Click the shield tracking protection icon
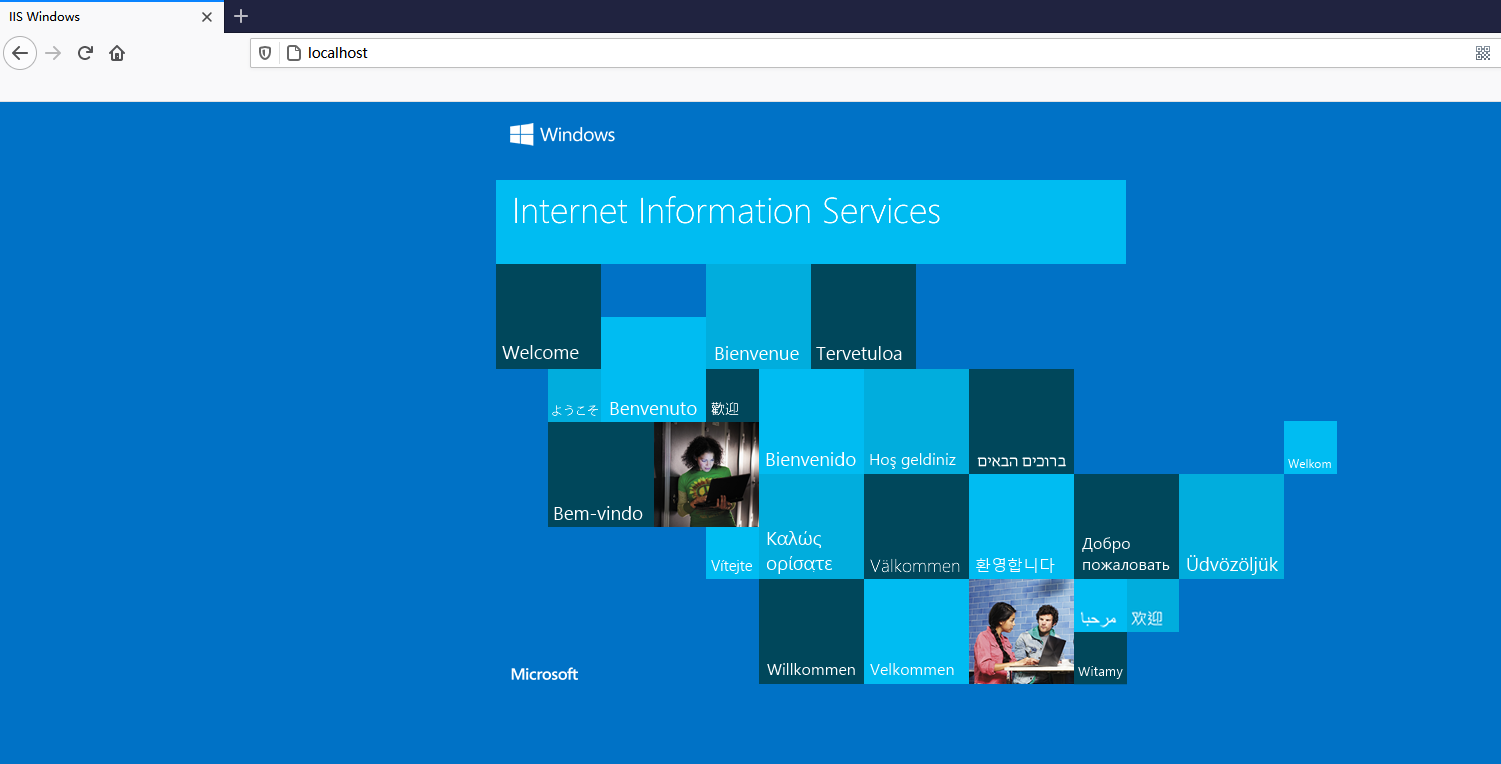 pos(265,53)
